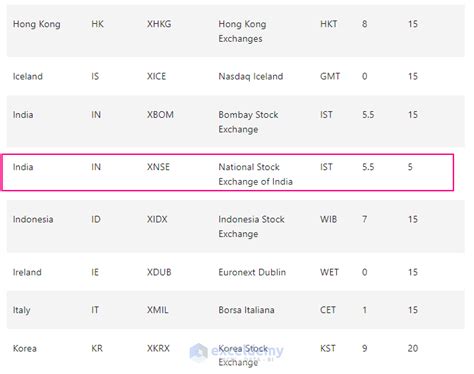474x374 pixels.
Task: Click the Indonesia country cell
Action: click(33, 219)
